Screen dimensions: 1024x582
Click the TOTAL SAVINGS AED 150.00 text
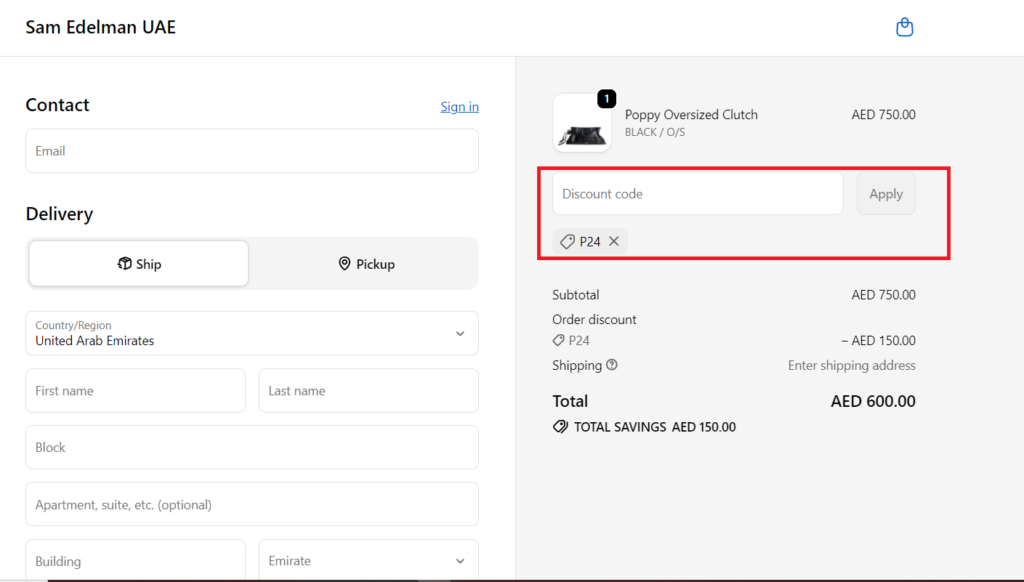(654, 427)
